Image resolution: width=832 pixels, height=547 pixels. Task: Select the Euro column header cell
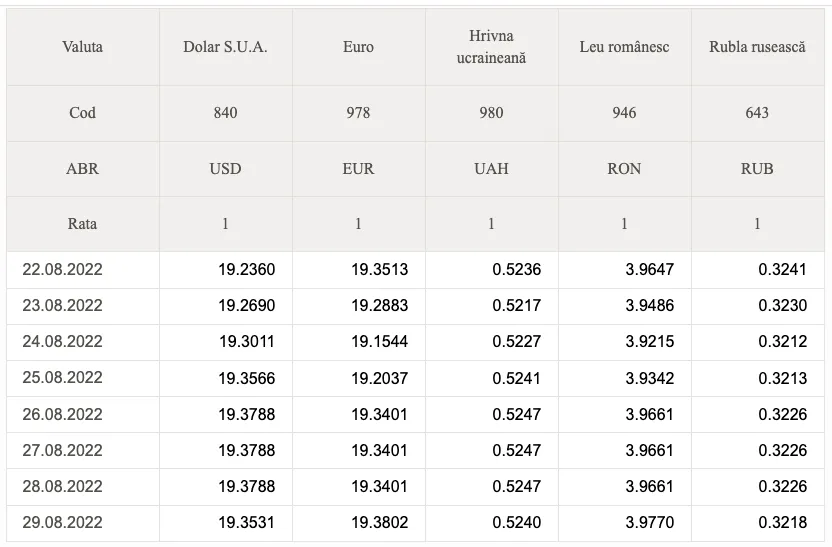[359, 47]
